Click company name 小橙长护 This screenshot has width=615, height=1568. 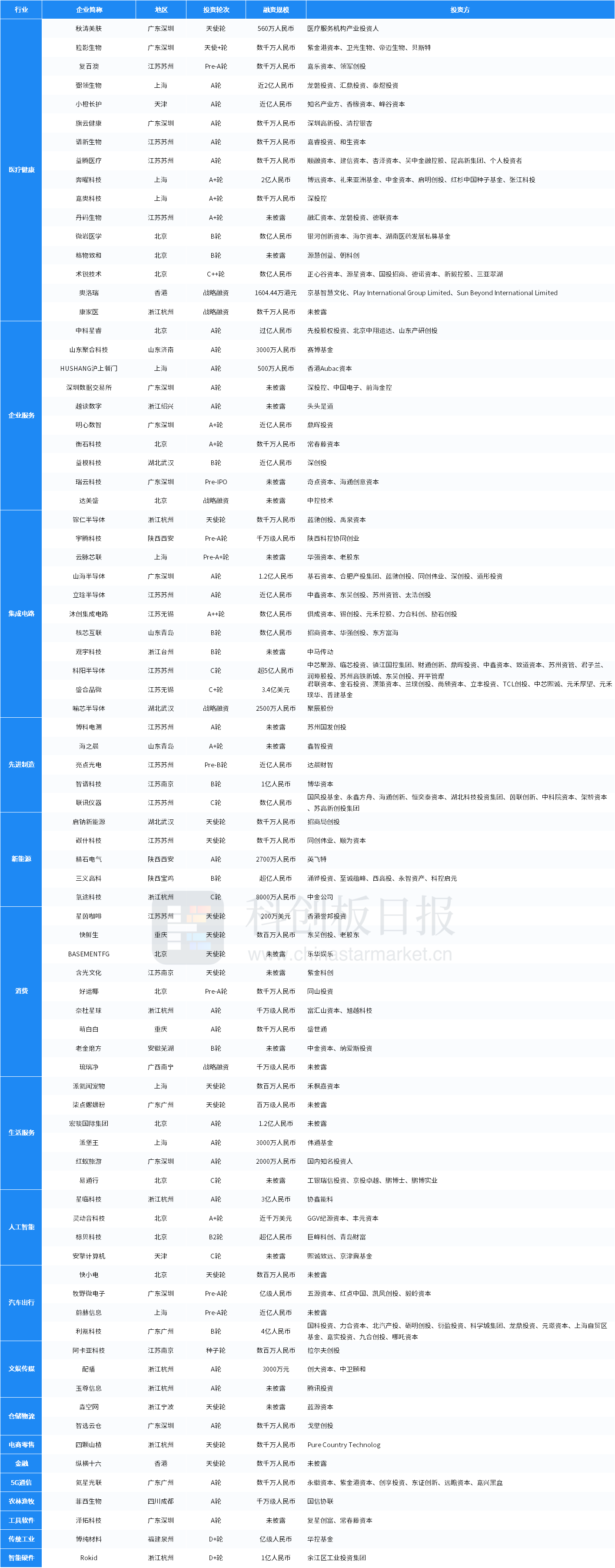click(x=89, y=104)
